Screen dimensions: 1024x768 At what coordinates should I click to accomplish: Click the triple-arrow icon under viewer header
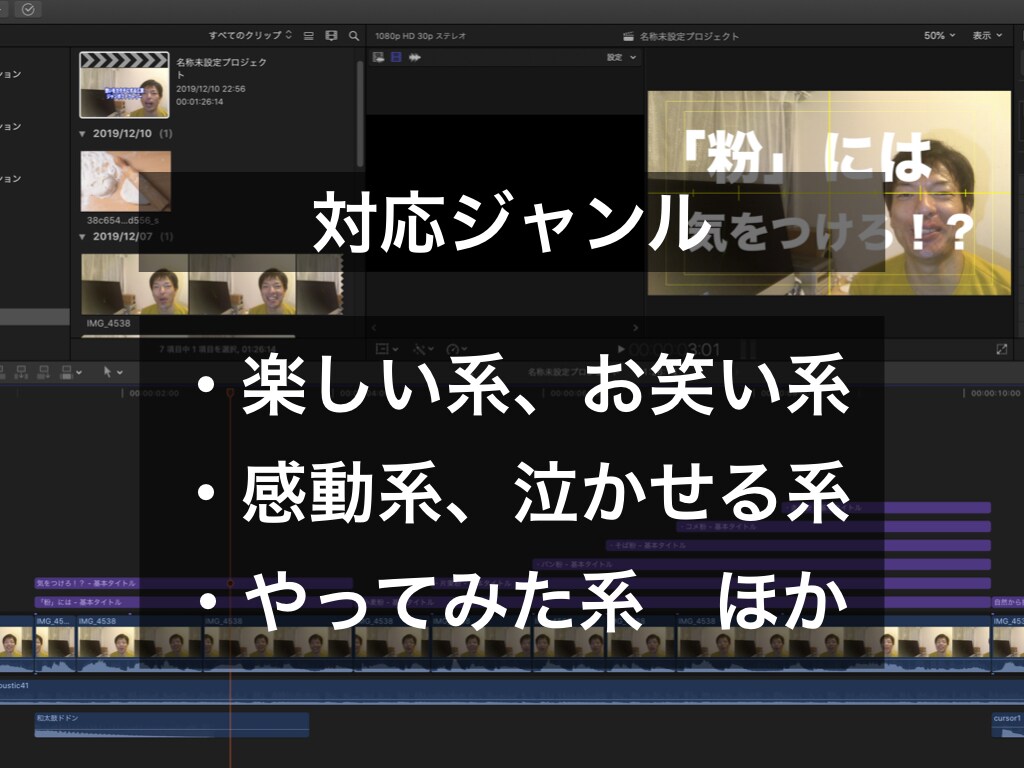point(415,57)
